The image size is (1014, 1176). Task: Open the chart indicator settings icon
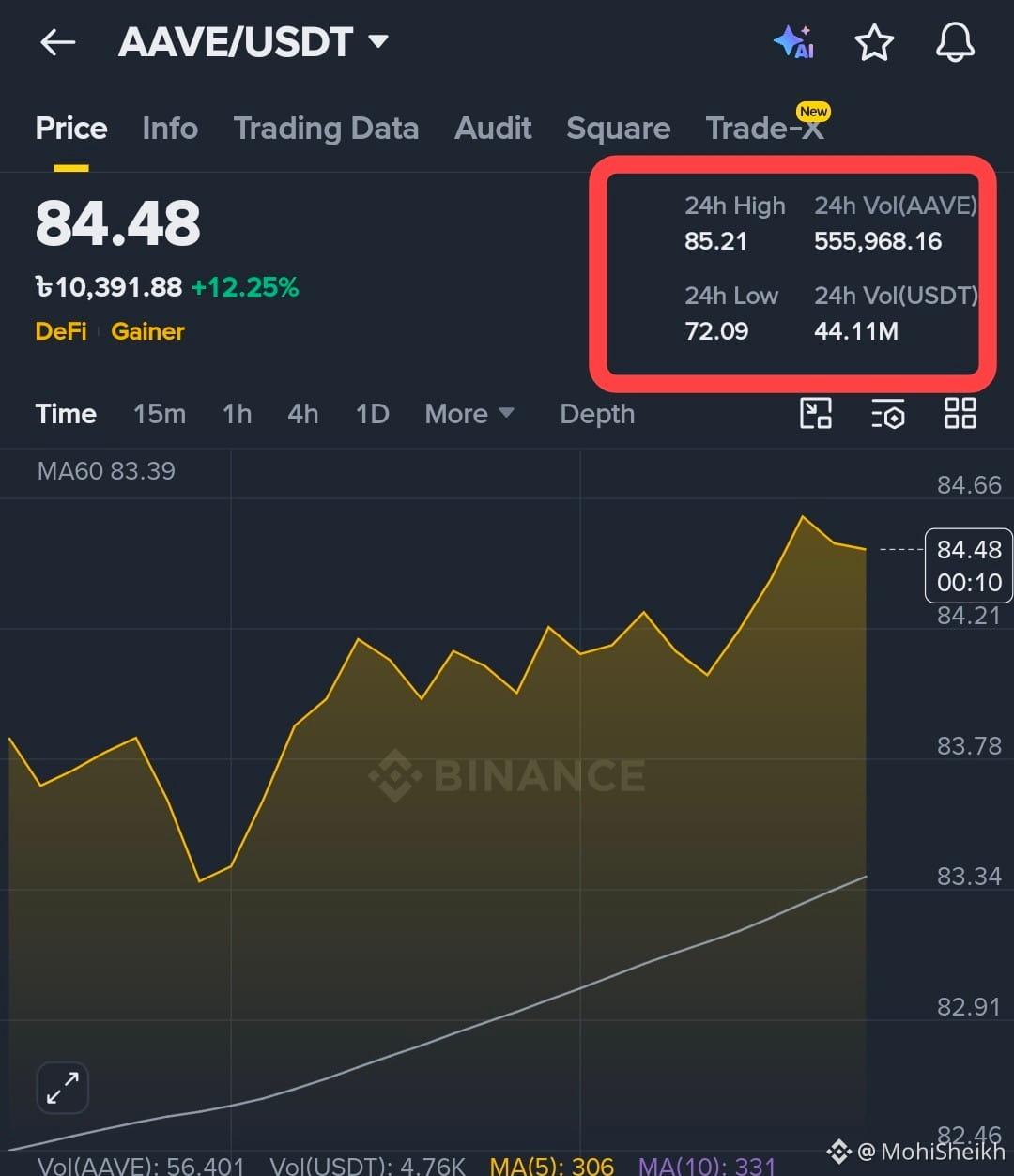[x=887, y=413]
